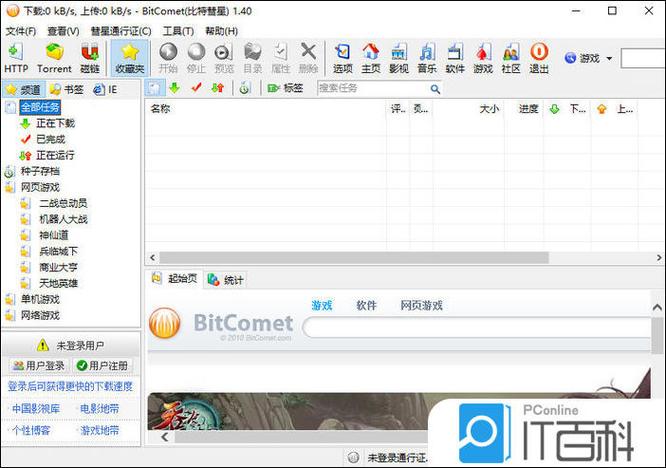Click the 磁链 magnet link icon
This screenshot has width=666, height=468.
click(x=90, y=58)
